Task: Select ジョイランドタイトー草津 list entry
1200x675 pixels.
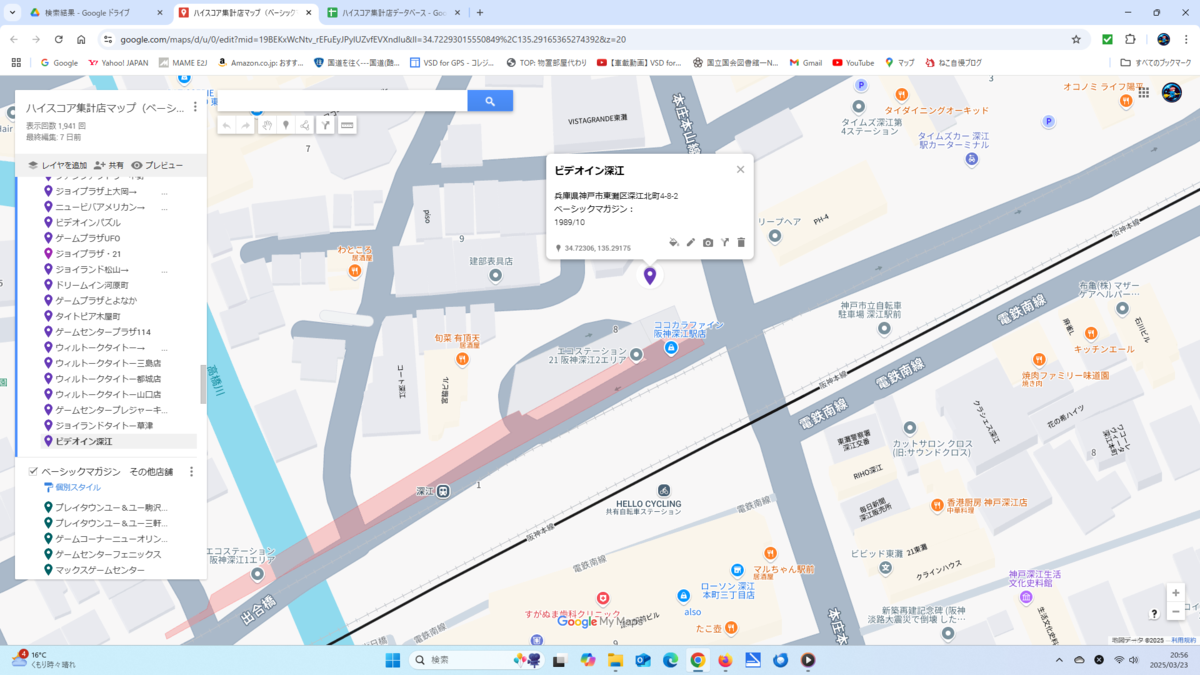Action: pyautogui.click(x=104, y=426)
